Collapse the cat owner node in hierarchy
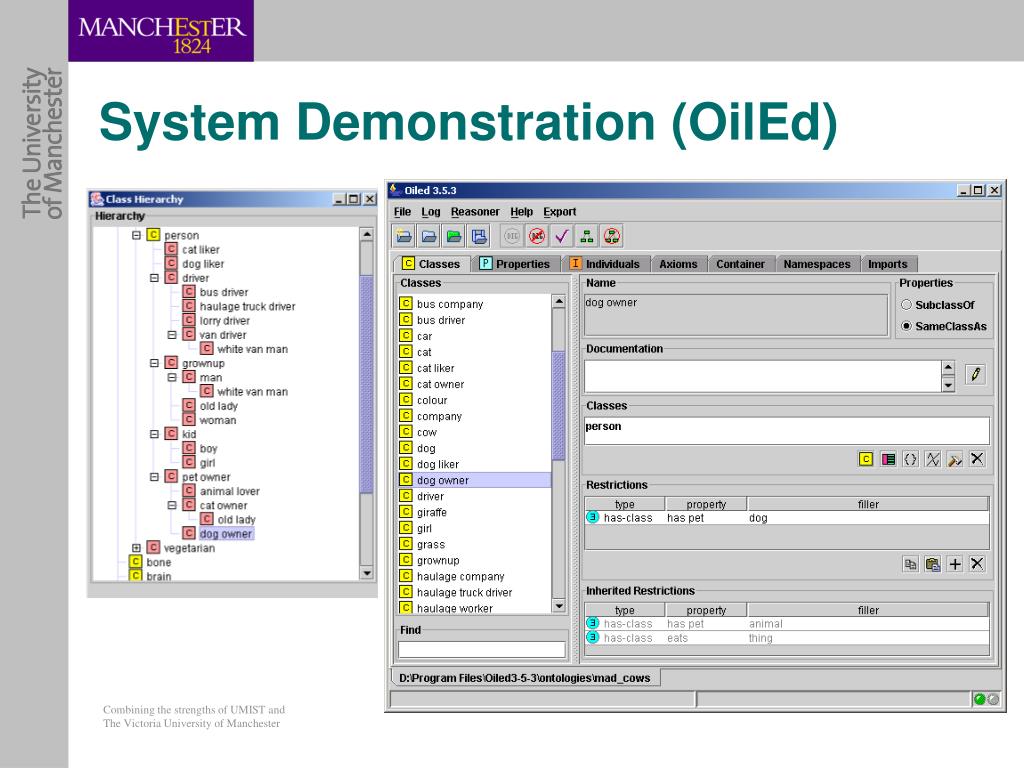1024x768 pixels. point(172,505)
